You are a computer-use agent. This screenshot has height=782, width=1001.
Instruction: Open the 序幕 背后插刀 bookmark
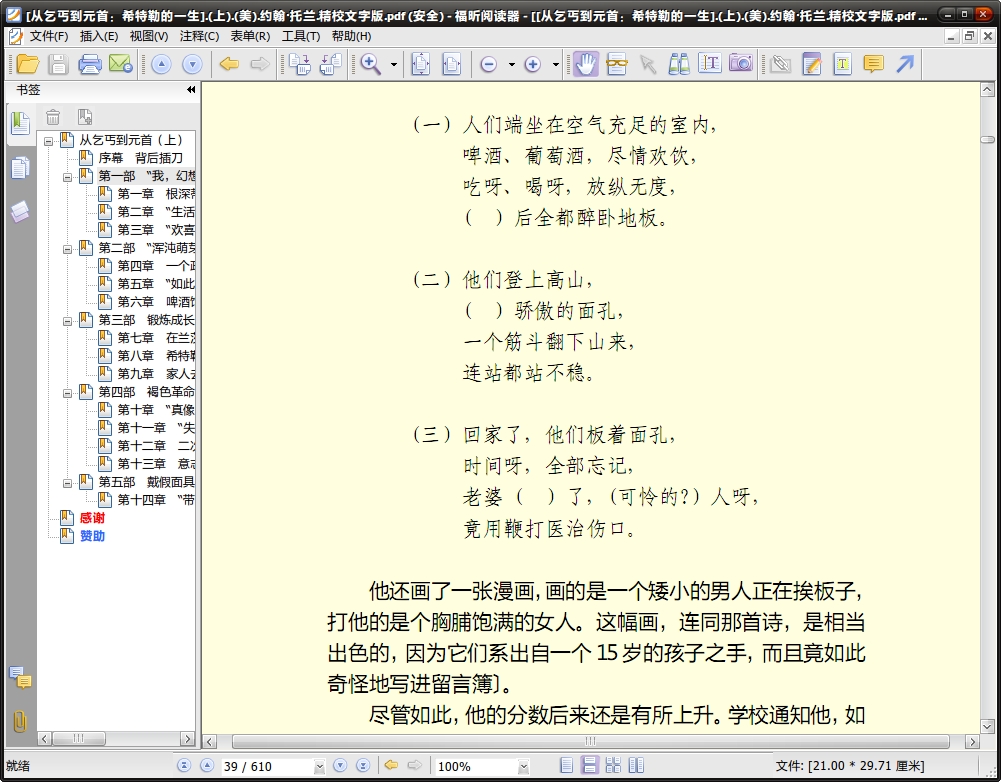(x=140, y=158)
